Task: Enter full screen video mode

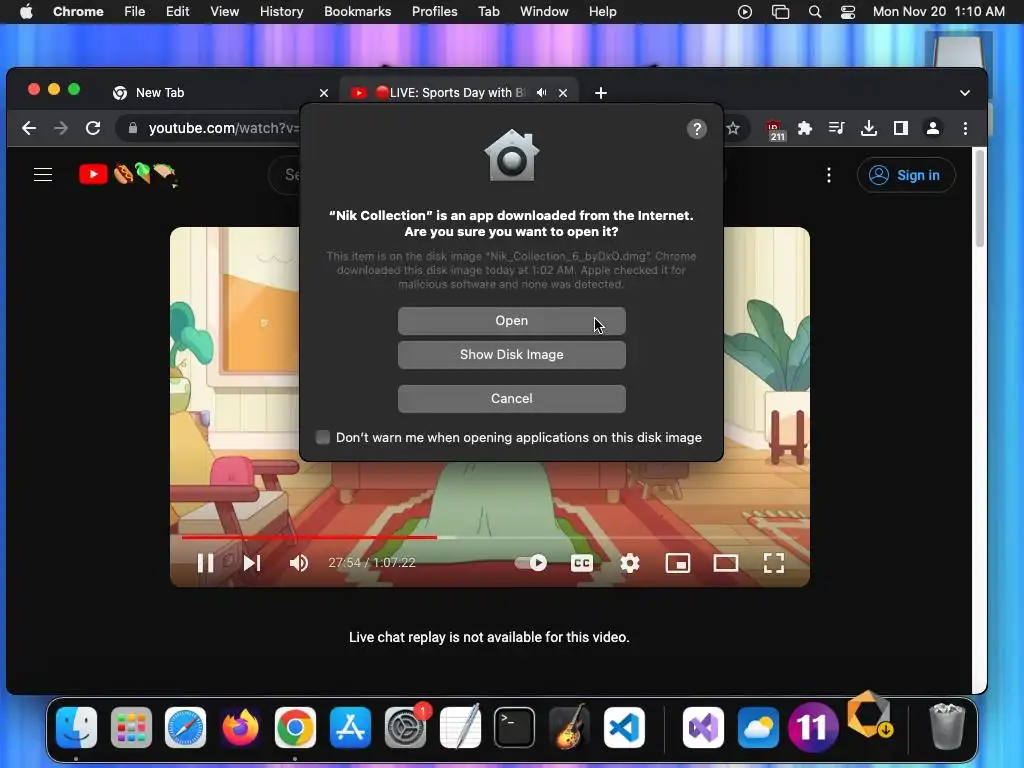Action: 774,563
